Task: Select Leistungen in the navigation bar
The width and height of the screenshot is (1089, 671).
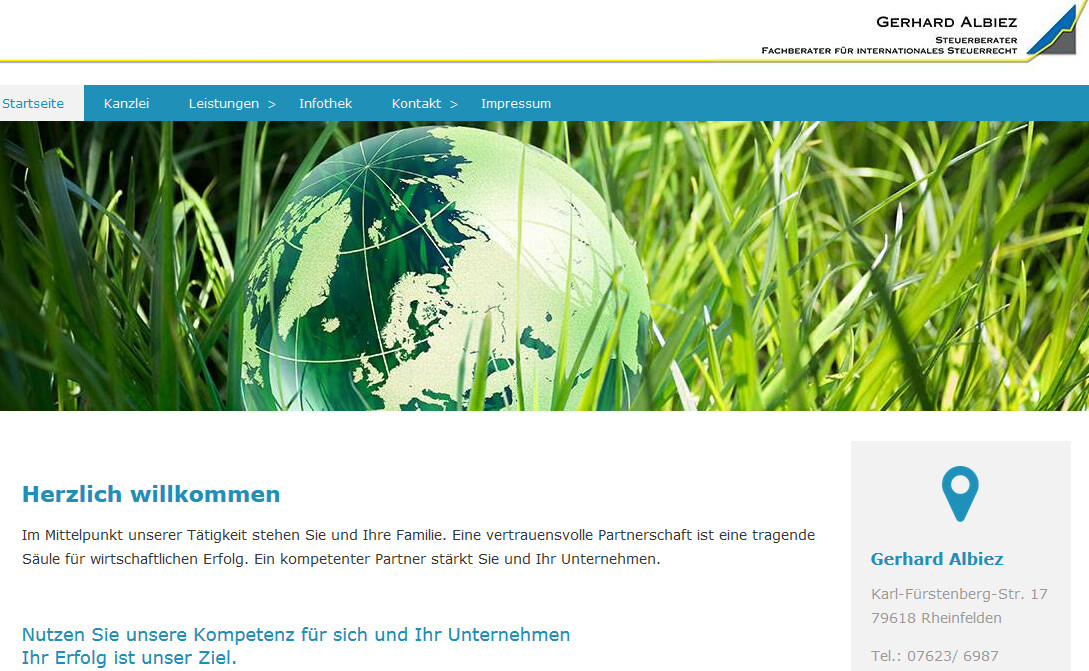Action: [x=223, y=103]
